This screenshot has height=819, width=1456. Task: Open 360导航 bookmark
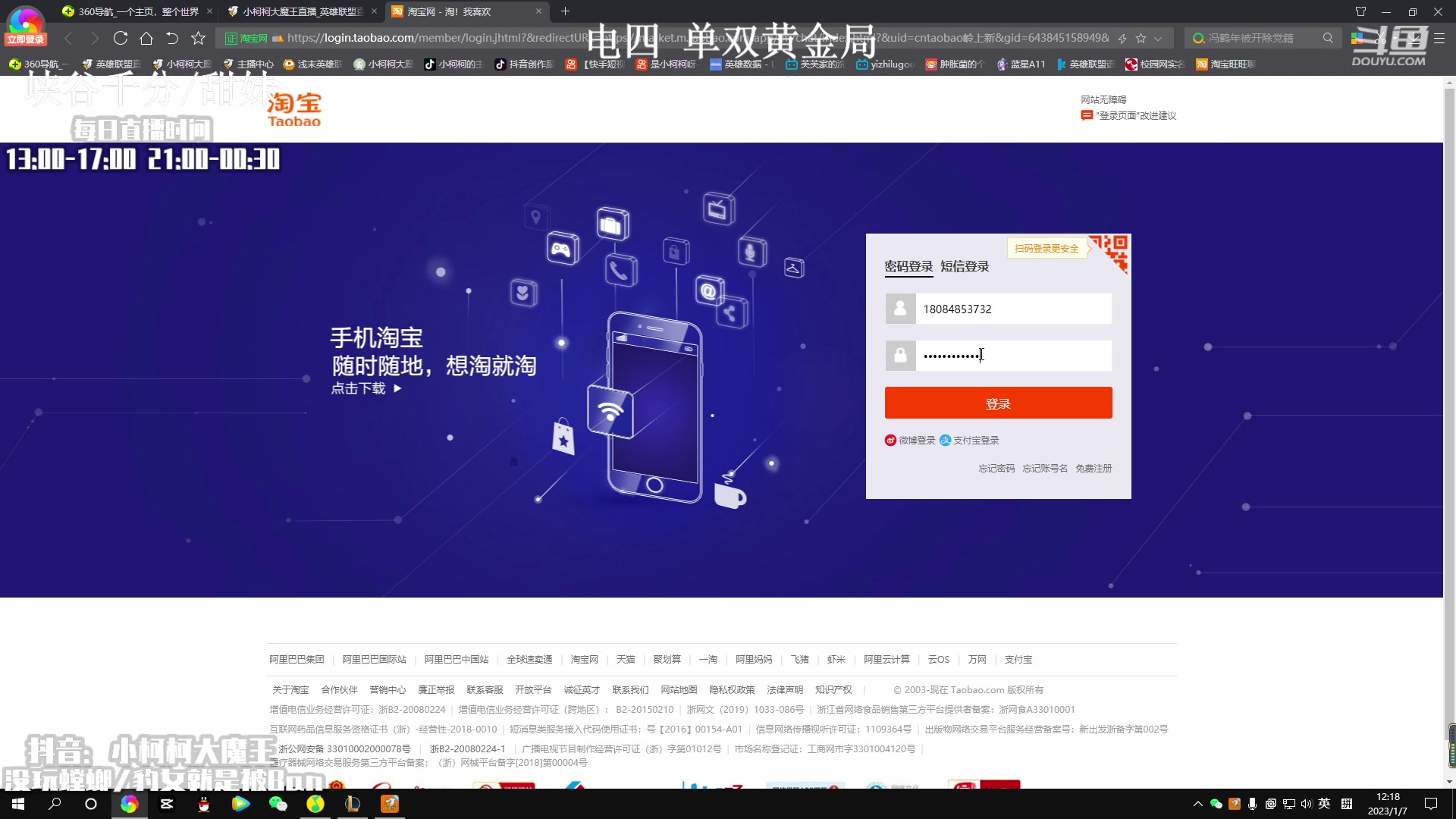coord(39,64)
